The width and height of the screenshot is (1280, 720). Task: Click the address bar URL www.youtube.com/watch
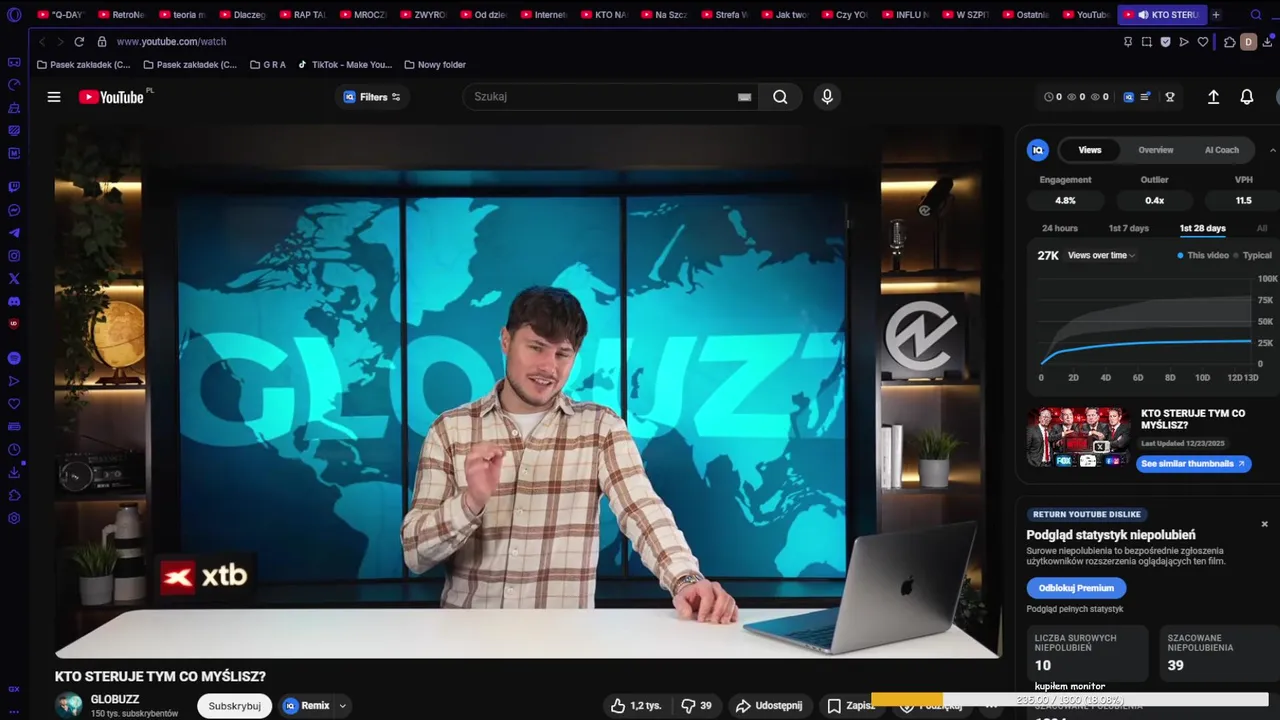coord(171,42)
